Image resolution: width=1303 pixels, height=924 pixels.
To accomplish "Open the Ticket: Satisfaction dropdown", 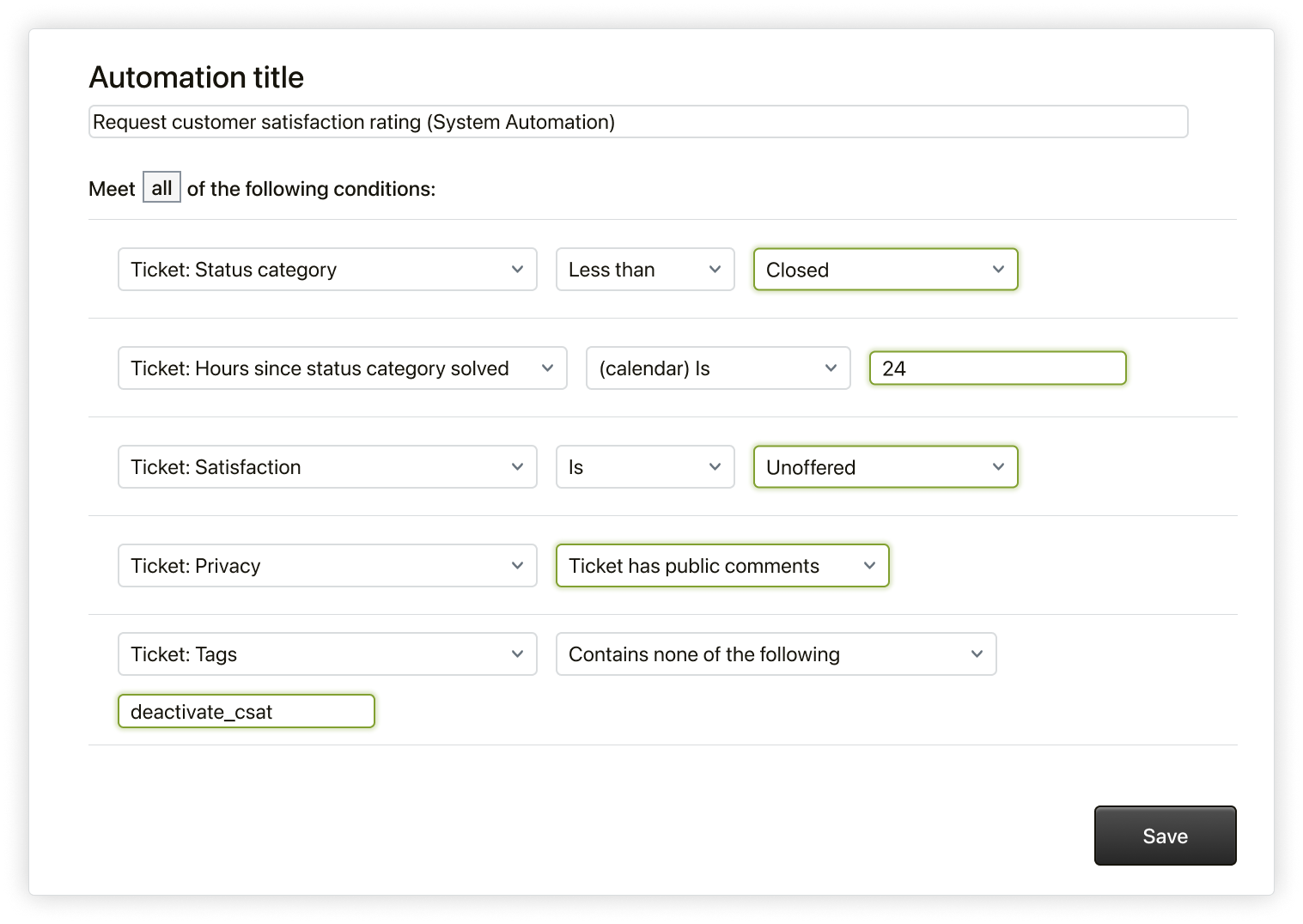I will (326, 467).
